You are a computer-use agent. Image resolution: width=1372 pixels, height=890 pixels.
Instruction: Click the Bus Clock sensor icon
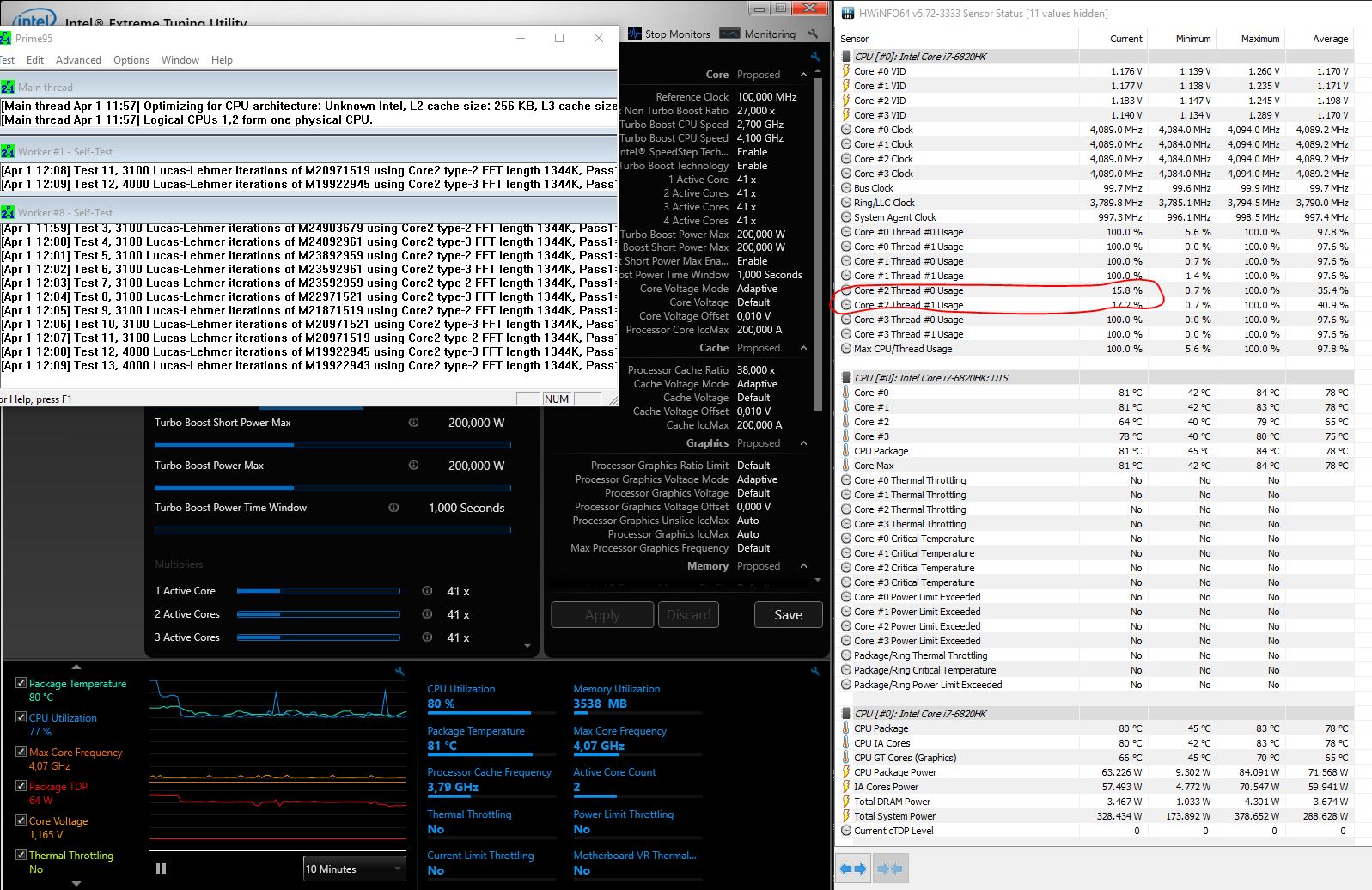[x=846, y=188]
